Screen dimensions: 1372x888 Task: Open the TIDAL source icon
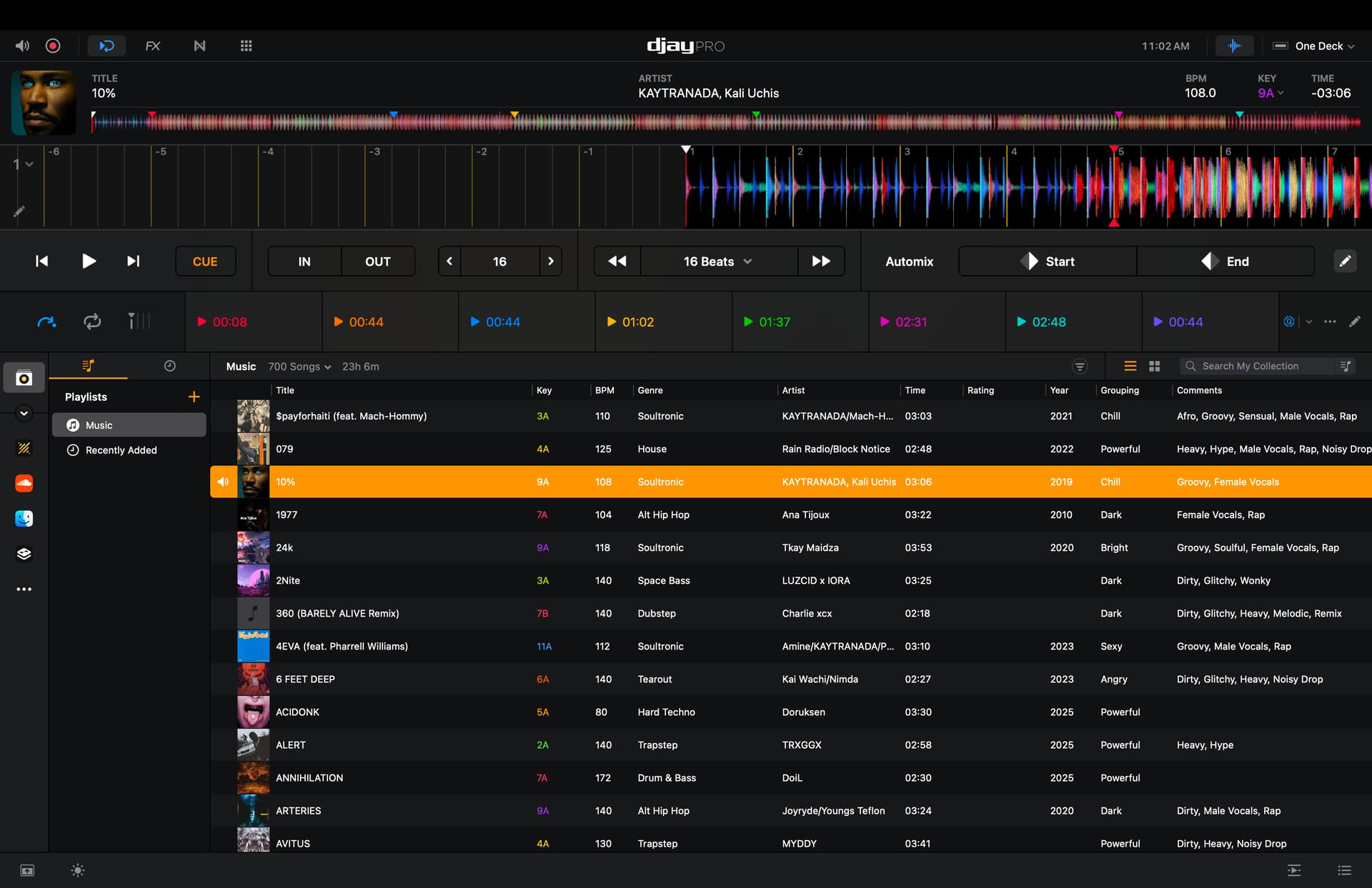point(24,448)
